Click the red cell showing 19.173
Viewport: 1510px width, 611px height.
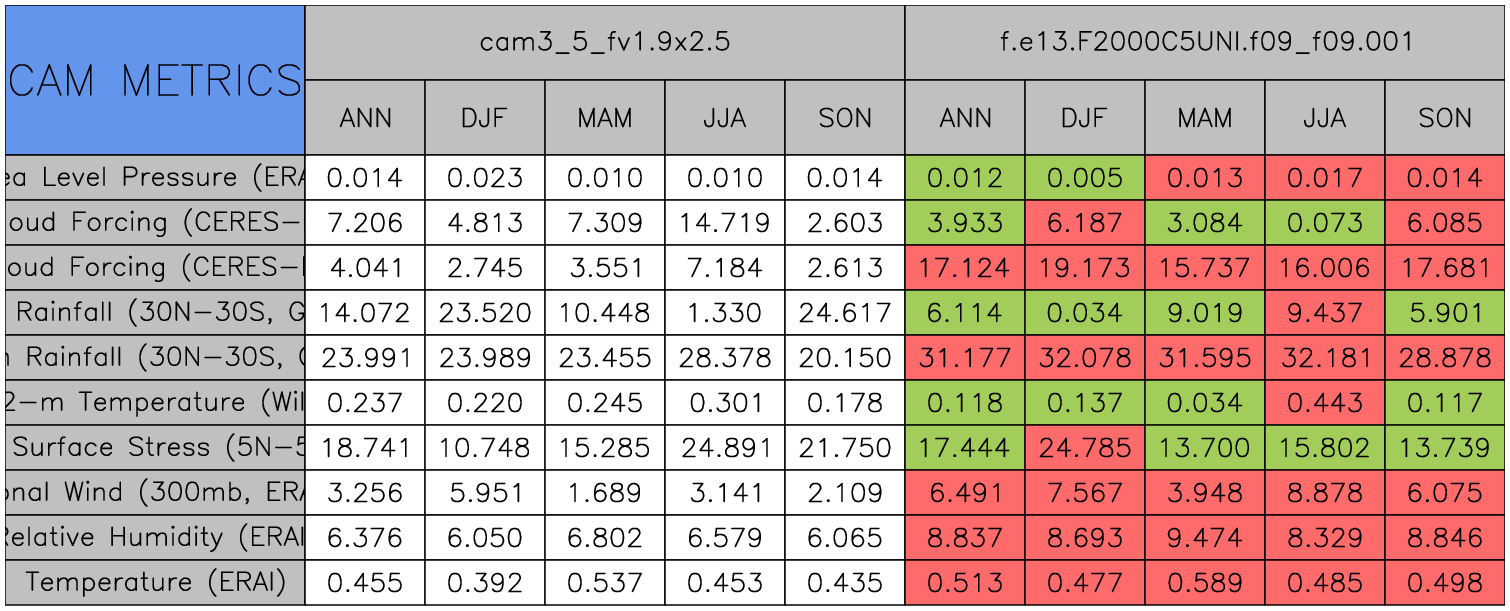1084,268
